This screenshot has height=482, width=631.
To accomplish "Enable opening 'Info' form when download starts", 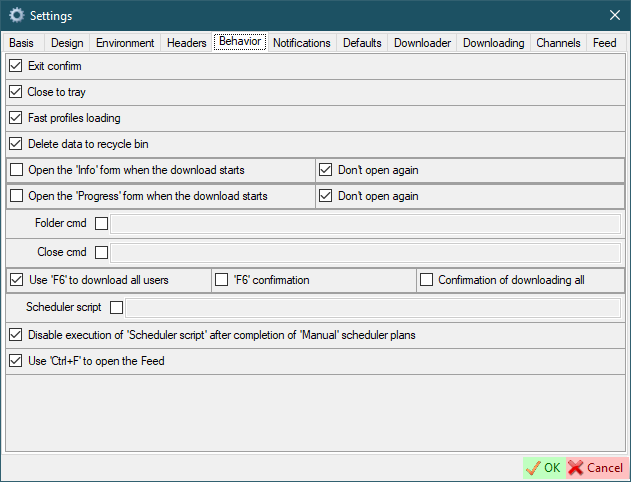I will coord(15,170).
